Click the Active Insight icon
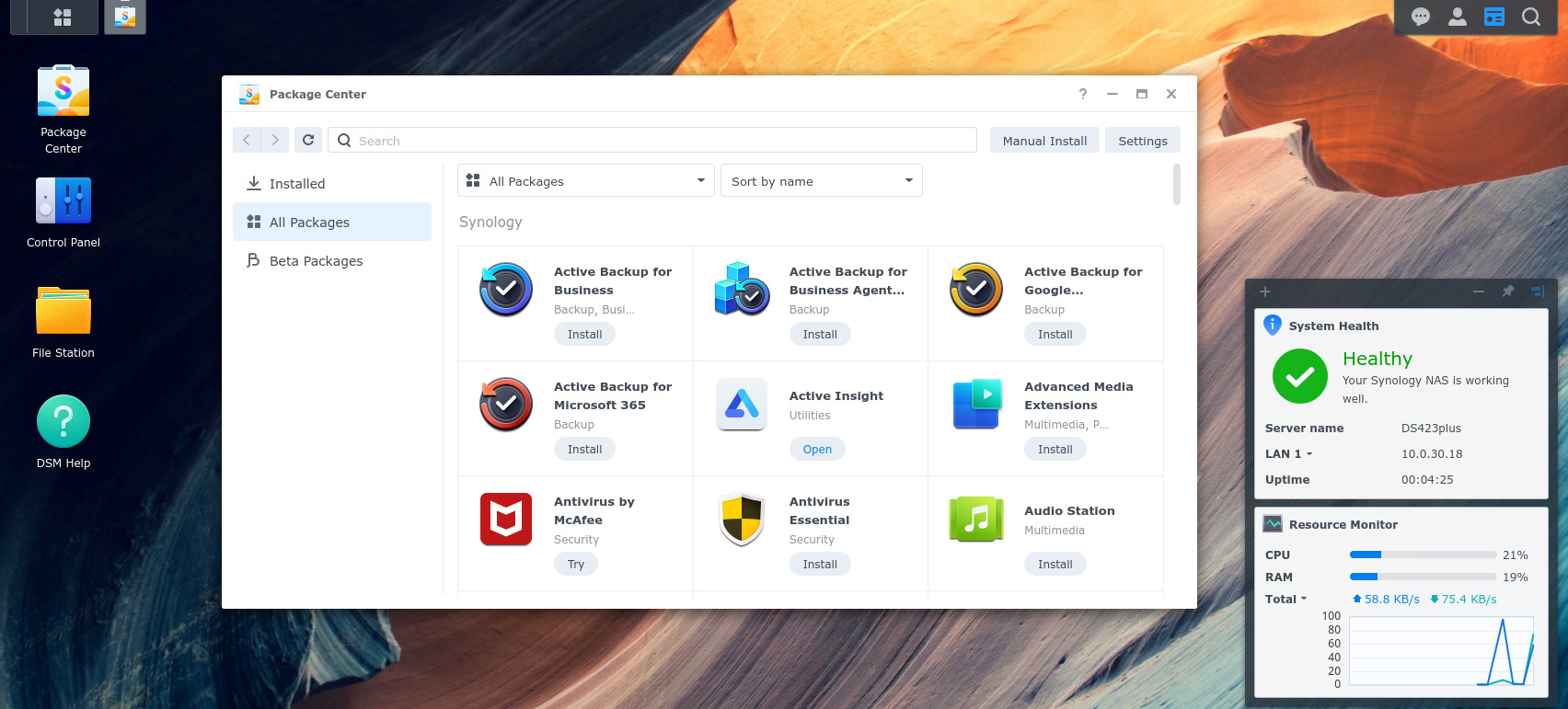This screenshot has height=709, width=1568. click(x=742, y=404)
